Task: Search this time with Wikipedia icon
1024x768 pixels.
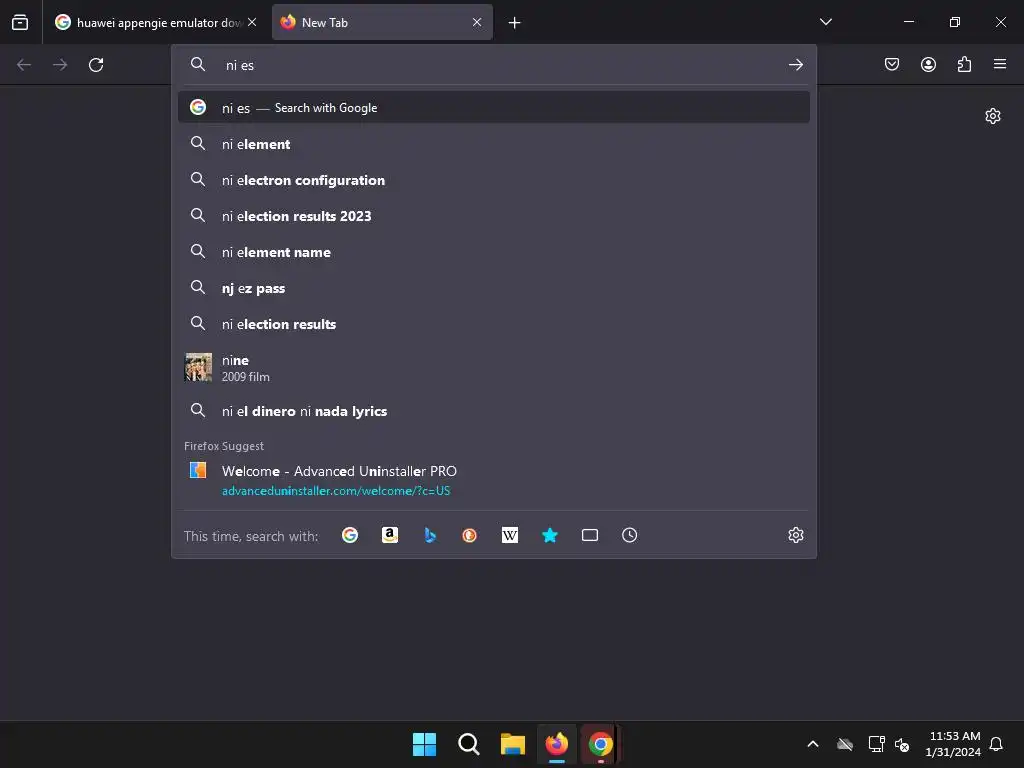Action: tap(509, 536)
